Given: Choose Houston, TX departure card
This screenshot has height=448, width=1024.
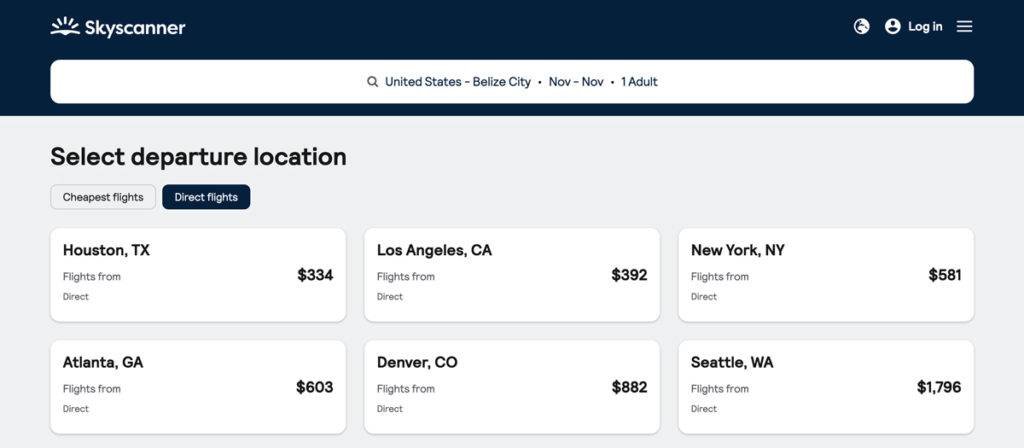Looking at the screenshot, I should click(x=198, y=274).
